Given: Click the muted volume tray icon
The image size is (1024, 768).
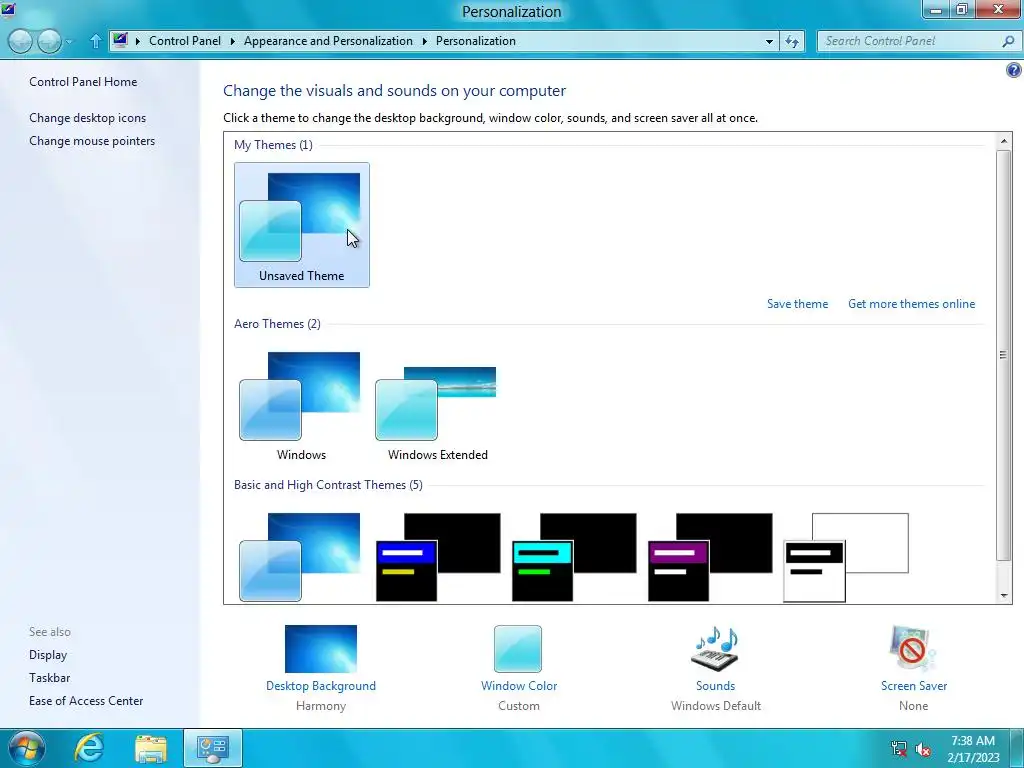Looking at the screenshot, I should (x=923, y=748).
